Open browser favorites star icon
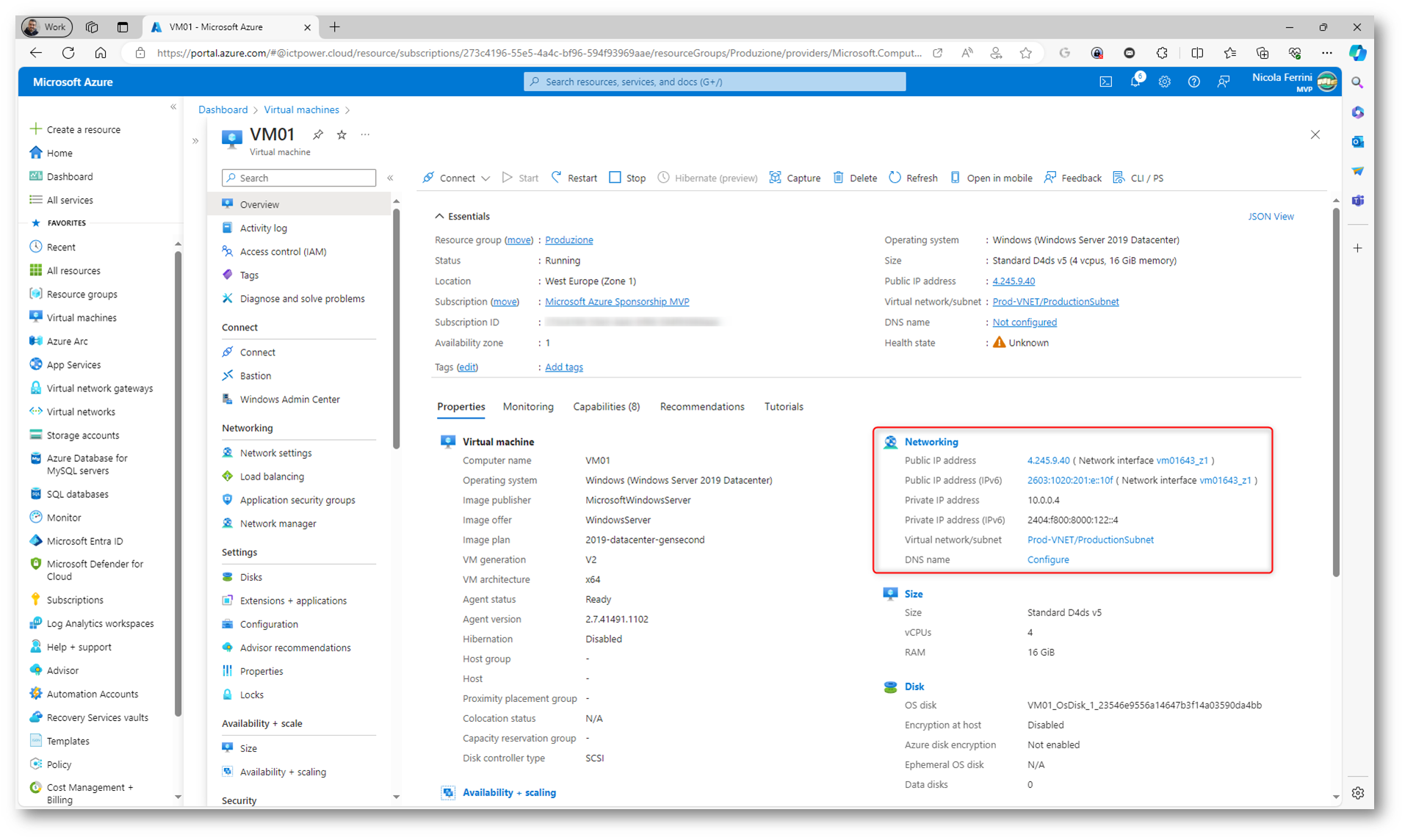The height and width of the screenshot is (840, 1405). (1026, 53)
